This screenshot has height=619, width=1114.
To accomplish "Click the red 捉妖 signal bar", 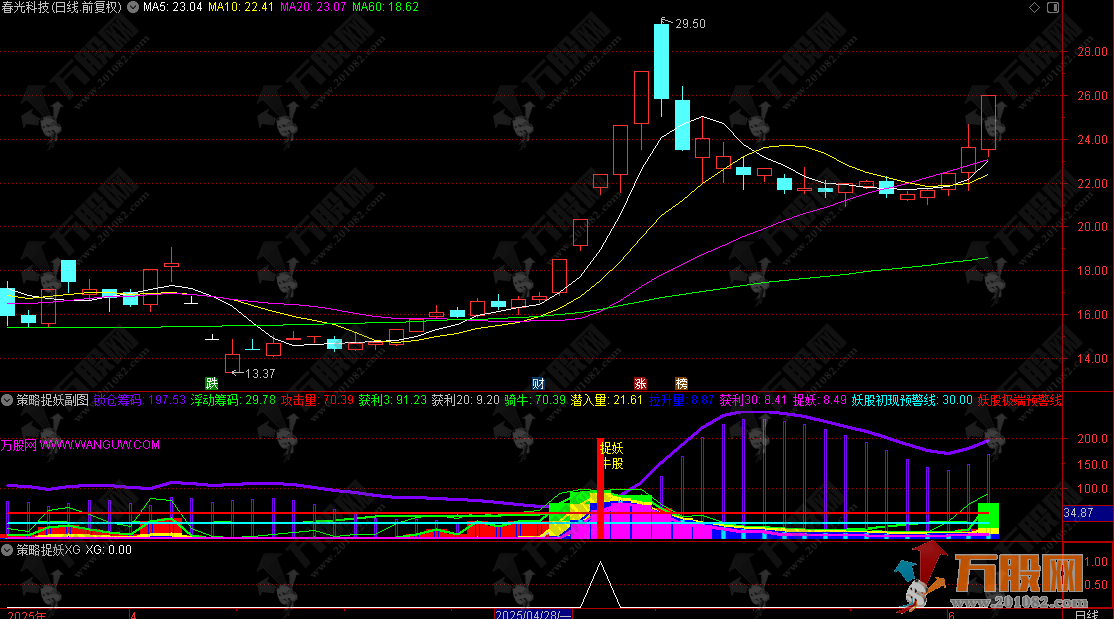I will point(600,490).
